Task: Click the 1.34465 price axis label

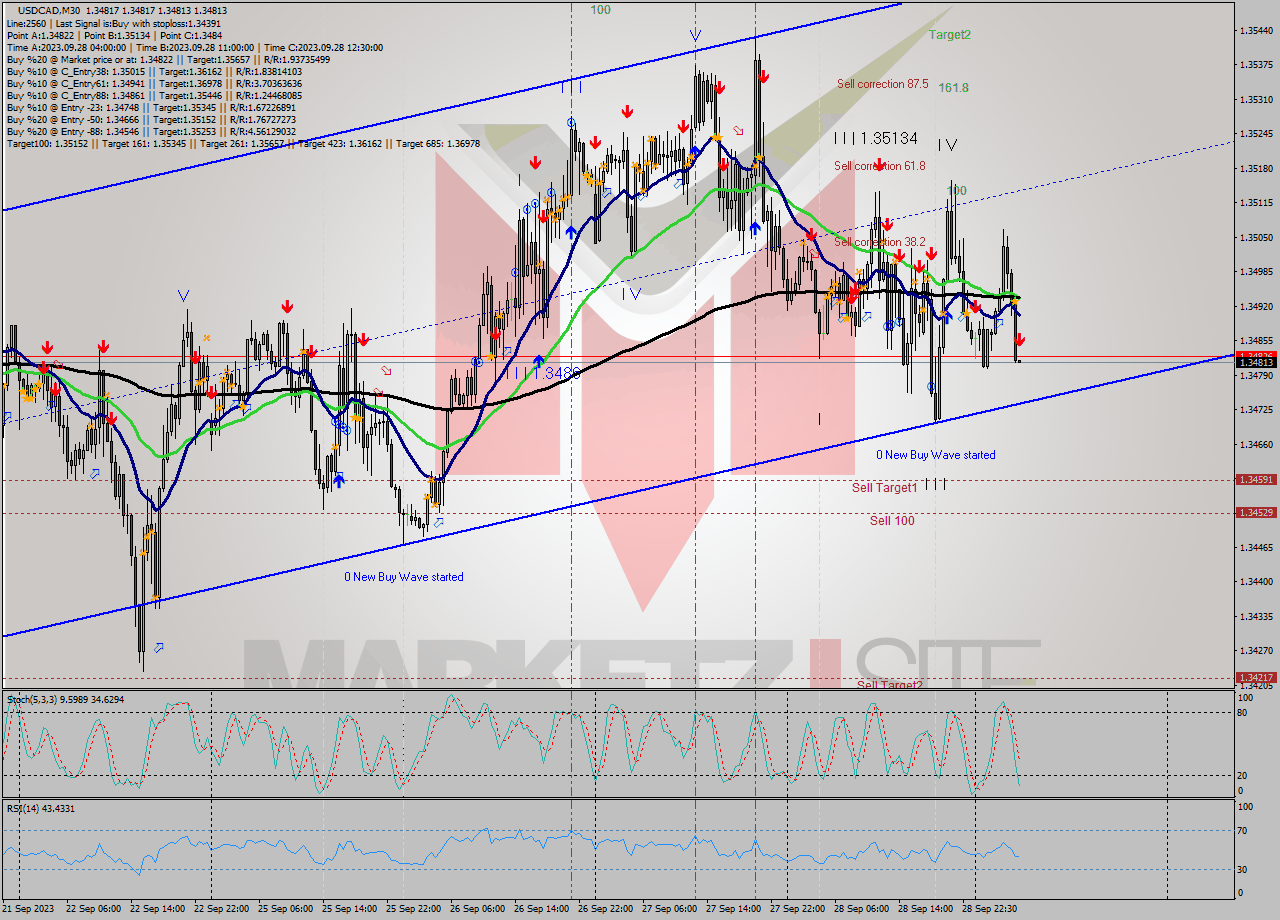Action: coord(1256,548)
